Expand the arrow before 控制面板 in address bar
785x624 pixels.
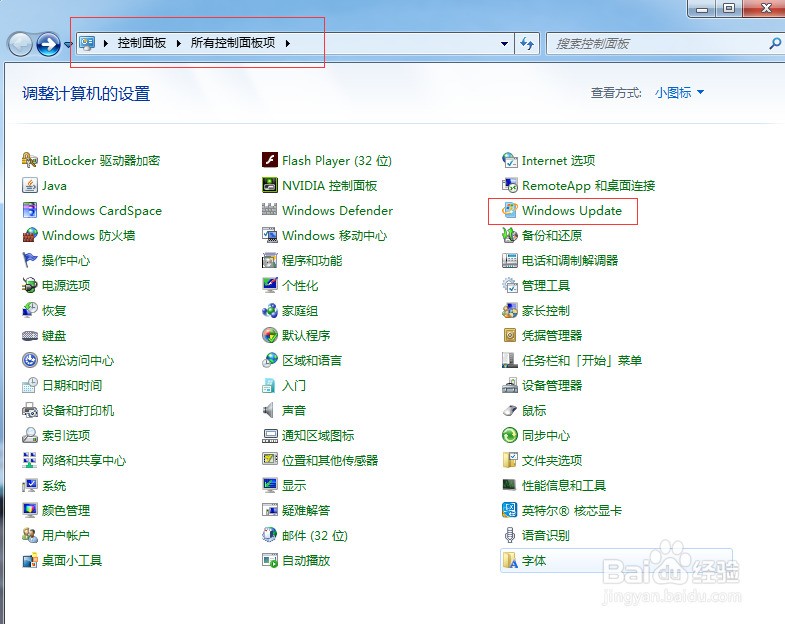point(106,44)
